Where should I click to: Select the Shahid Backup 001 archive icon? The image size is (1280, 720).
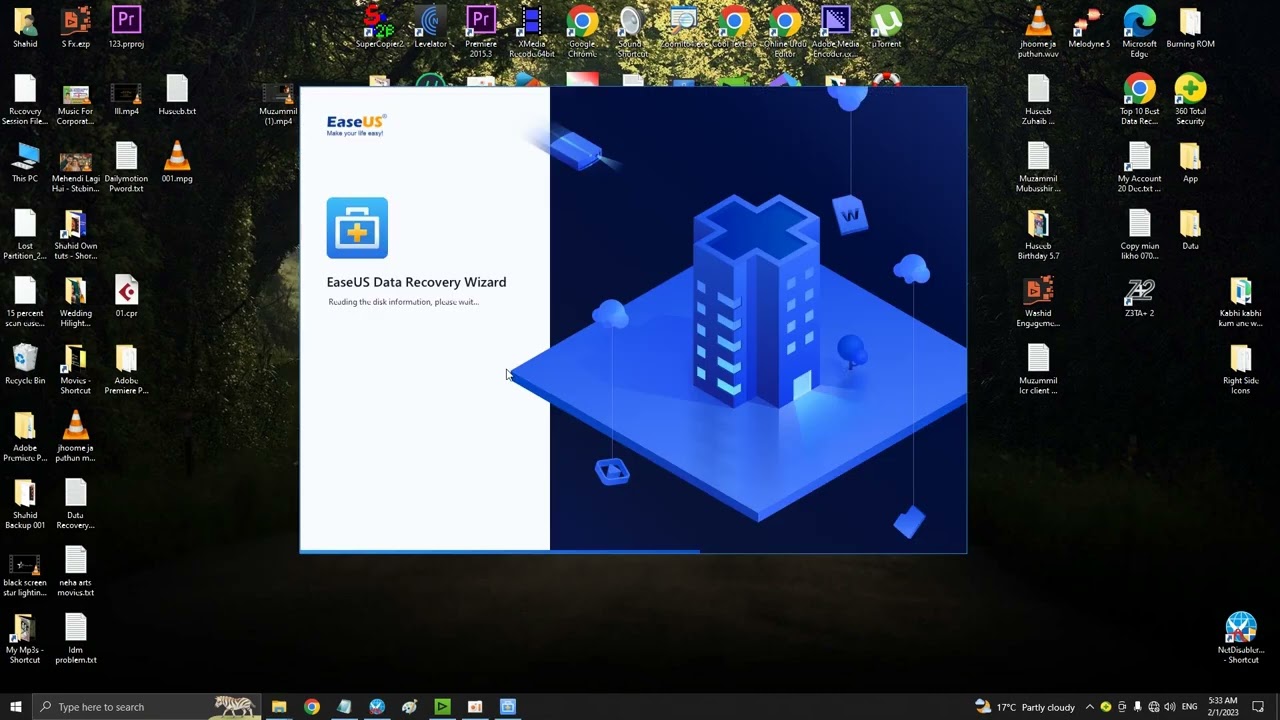pyautogui.click(x=25, y=504)
